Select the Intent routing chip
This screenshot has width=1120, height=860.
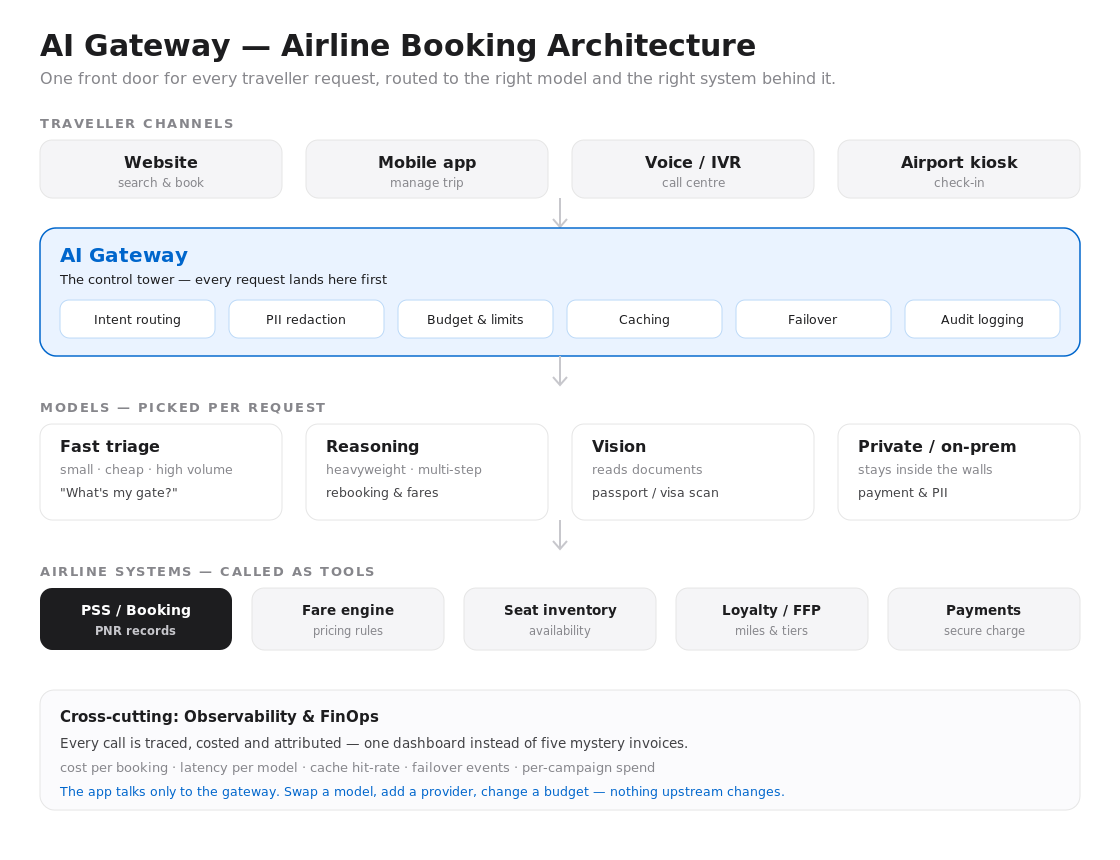137,319
